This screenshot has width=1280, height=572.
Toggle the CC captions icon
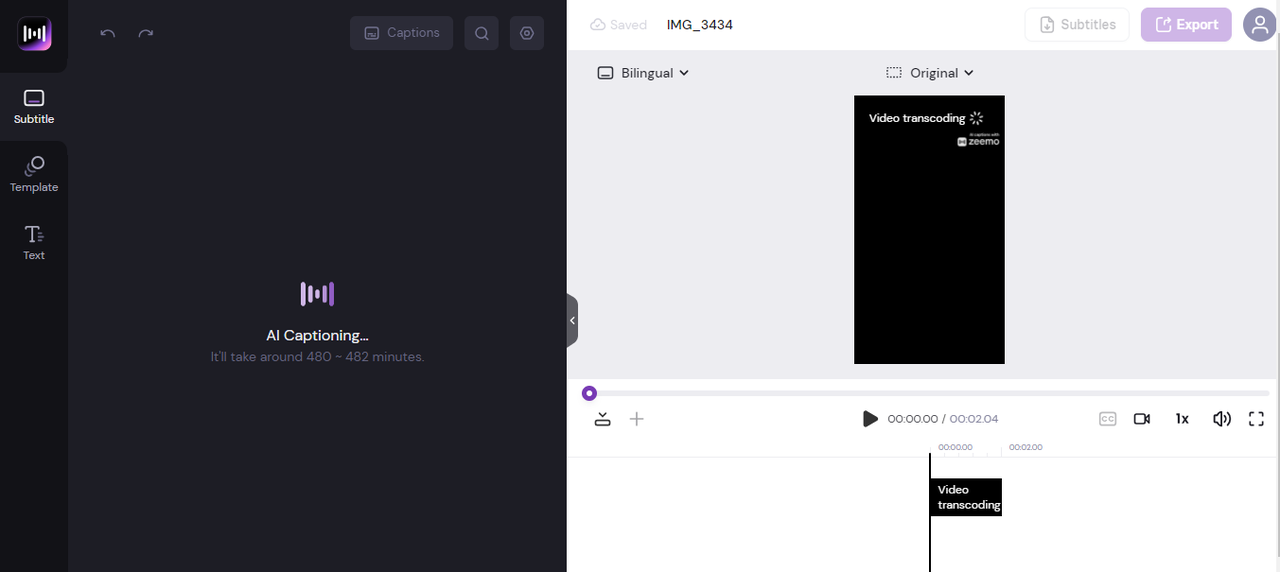pyautogui.click(x=1107, y=419)
